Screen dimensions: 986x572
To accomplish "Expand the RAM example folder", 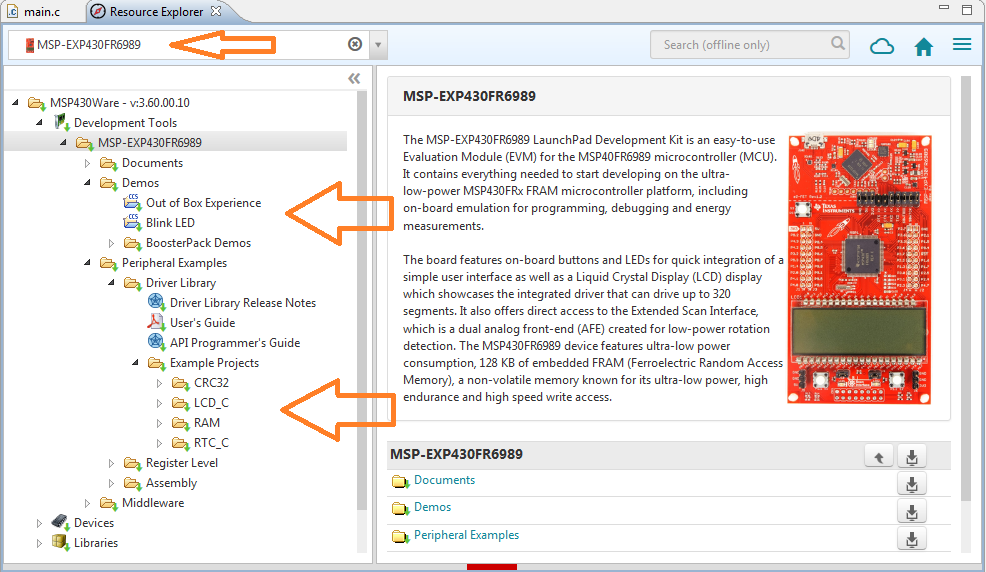I will pos(159,424).
